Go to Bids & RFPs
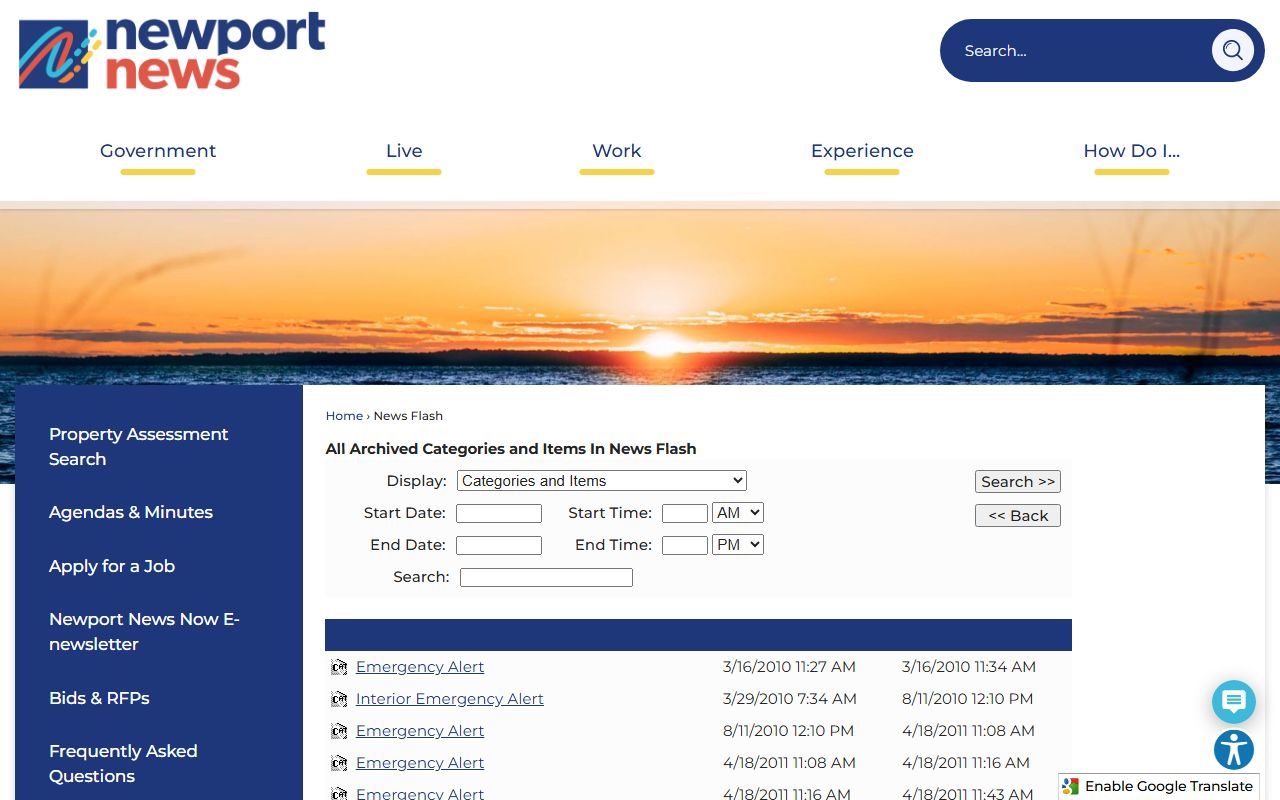 click(99, 698)
